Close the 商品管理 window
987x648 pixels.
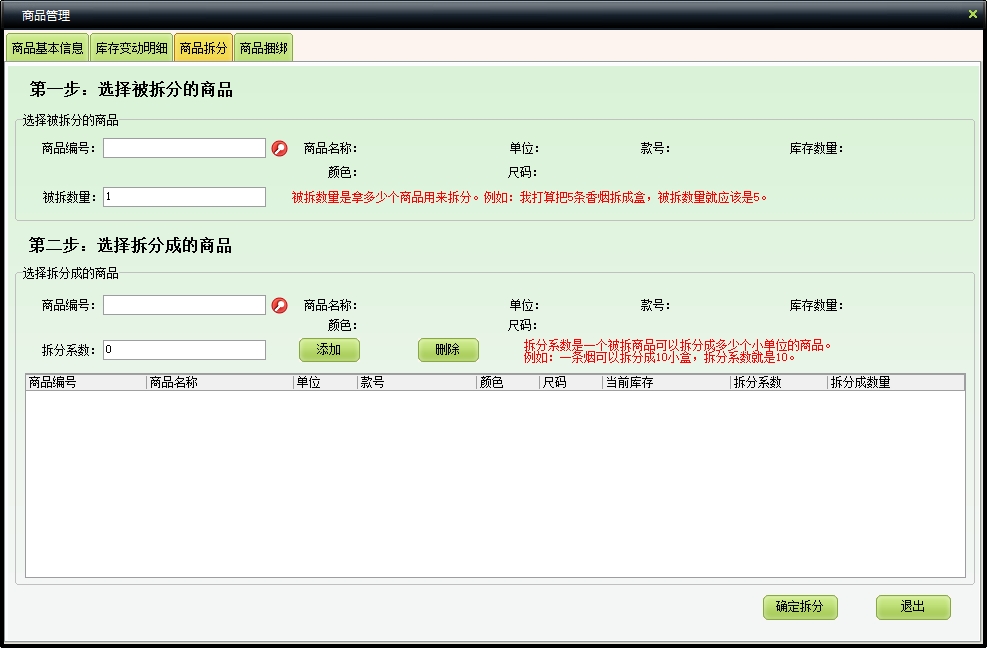(x=972, y=14)
